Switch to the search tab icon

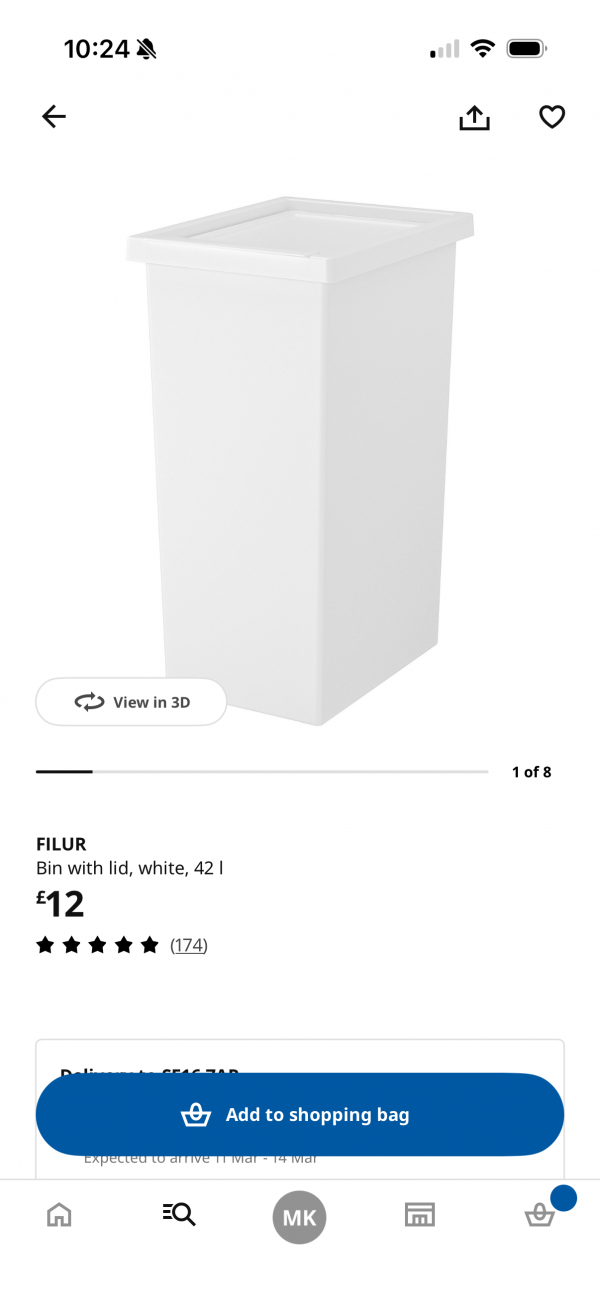point(179,1215)
